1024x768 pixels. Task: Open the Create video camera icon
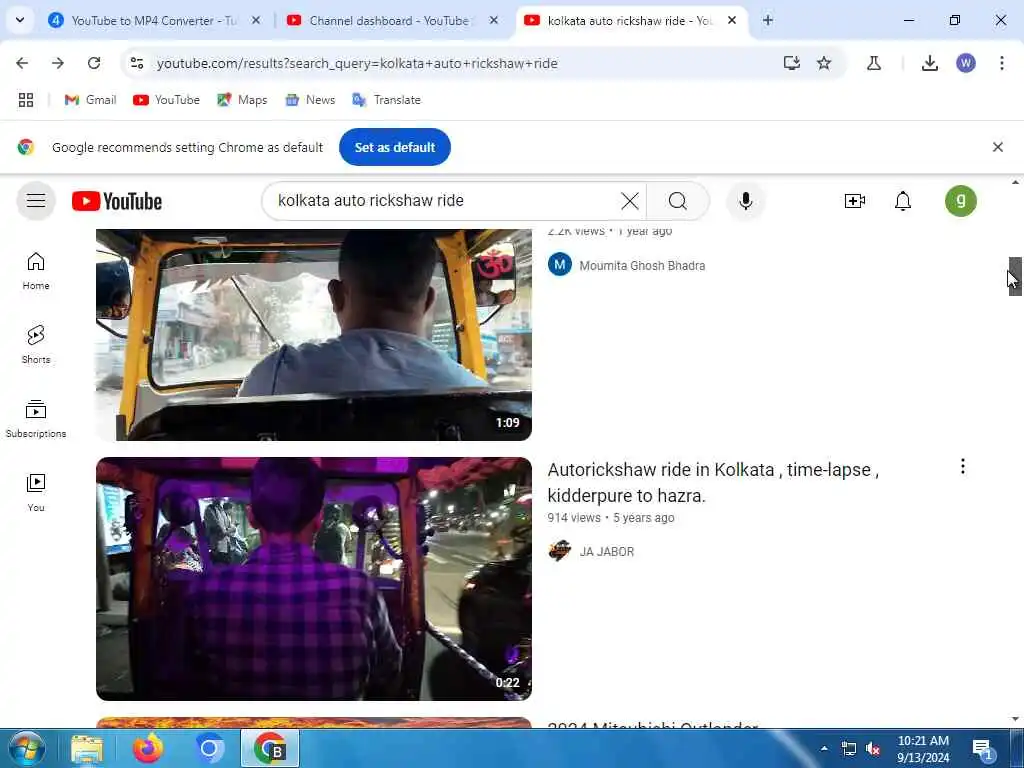[x=854, y=201]
